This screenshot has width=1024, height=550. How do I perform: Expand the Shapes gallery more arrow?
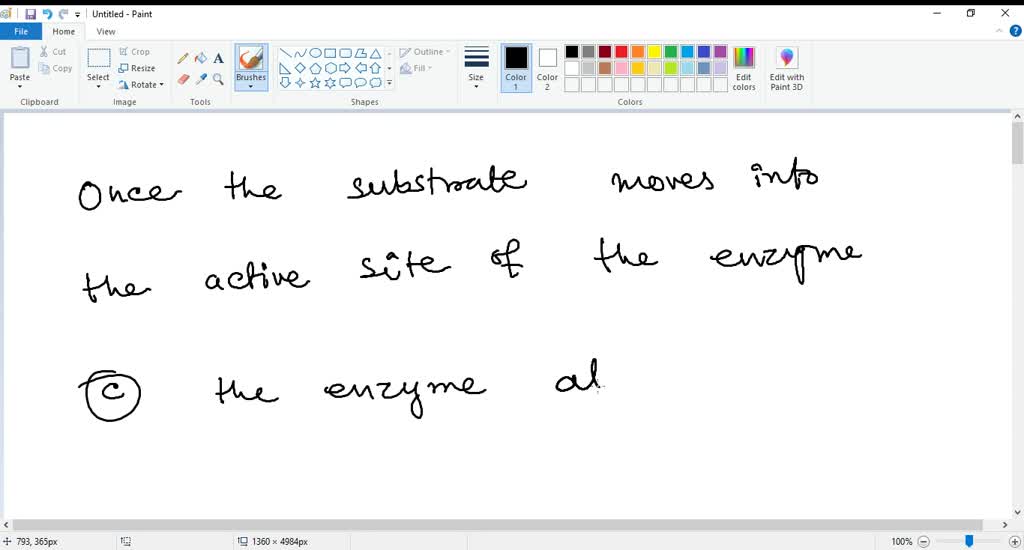[x=389, y=83]
